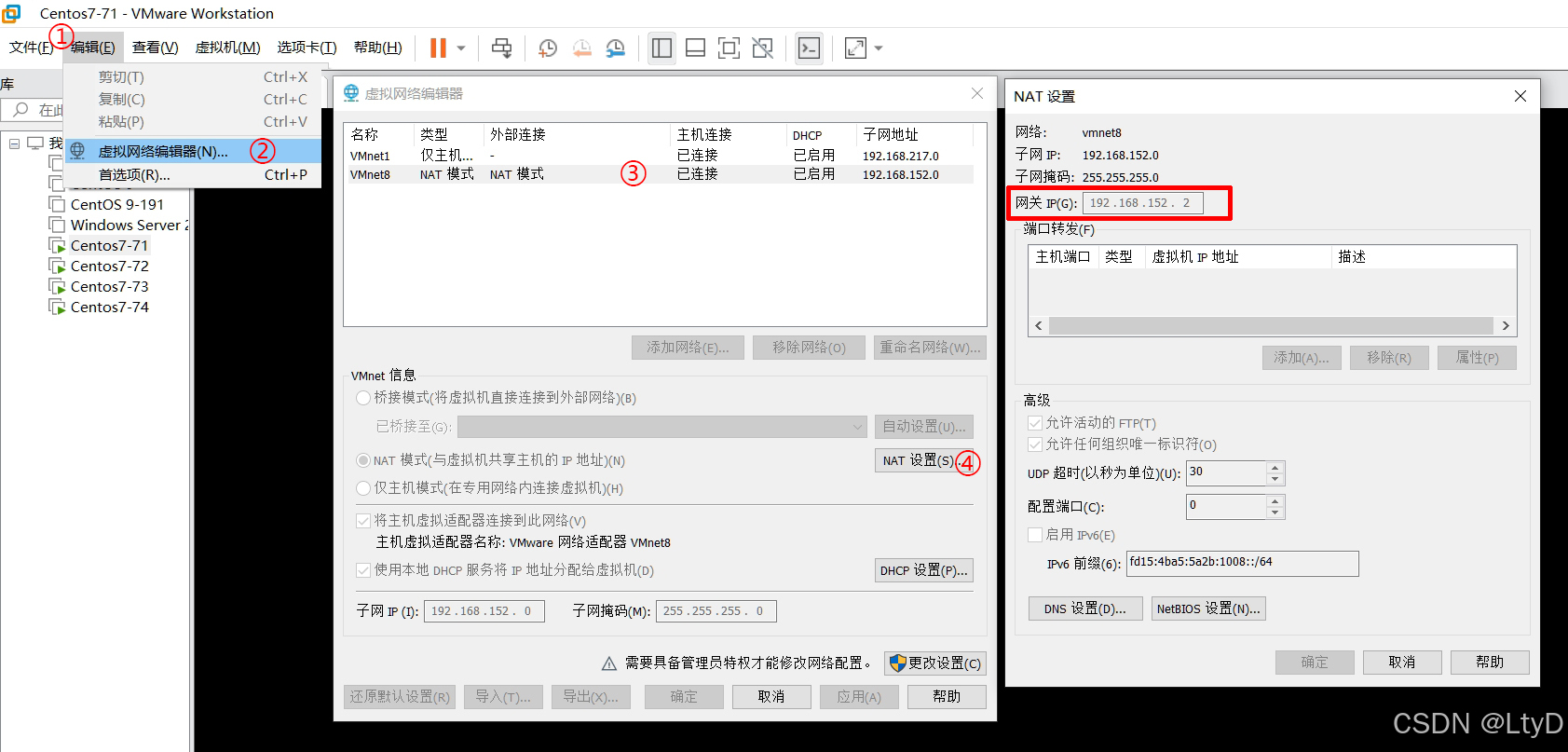
Task: Toggle 允许活动的 FTP checkbox
Action: [1034, 423]
